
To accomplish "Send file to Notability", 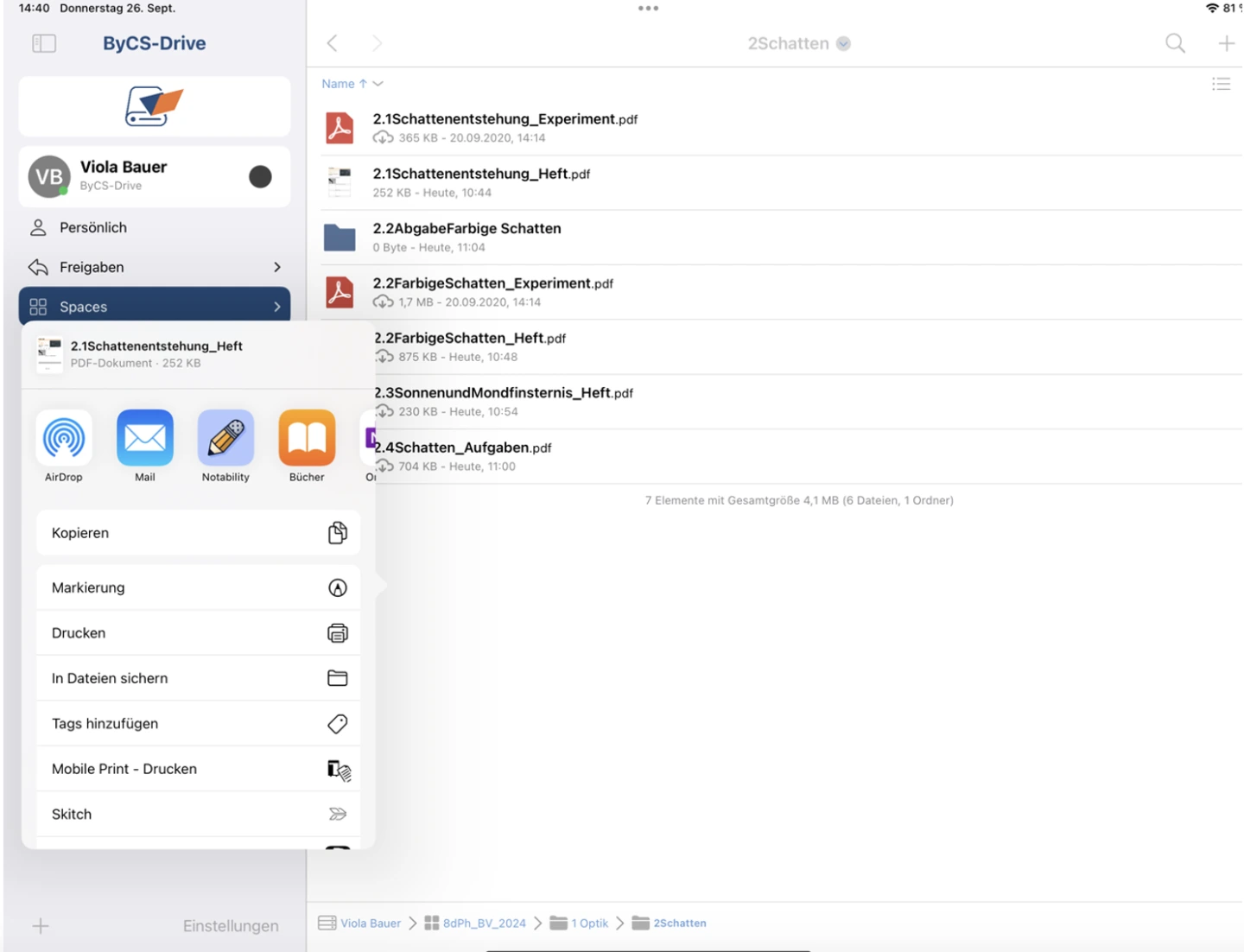I will click(225, 438).
